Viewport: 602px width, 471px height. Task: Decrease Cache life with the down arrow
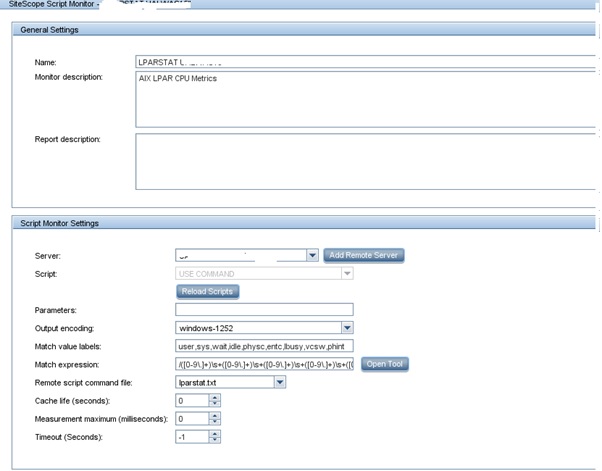pos(215,404)
